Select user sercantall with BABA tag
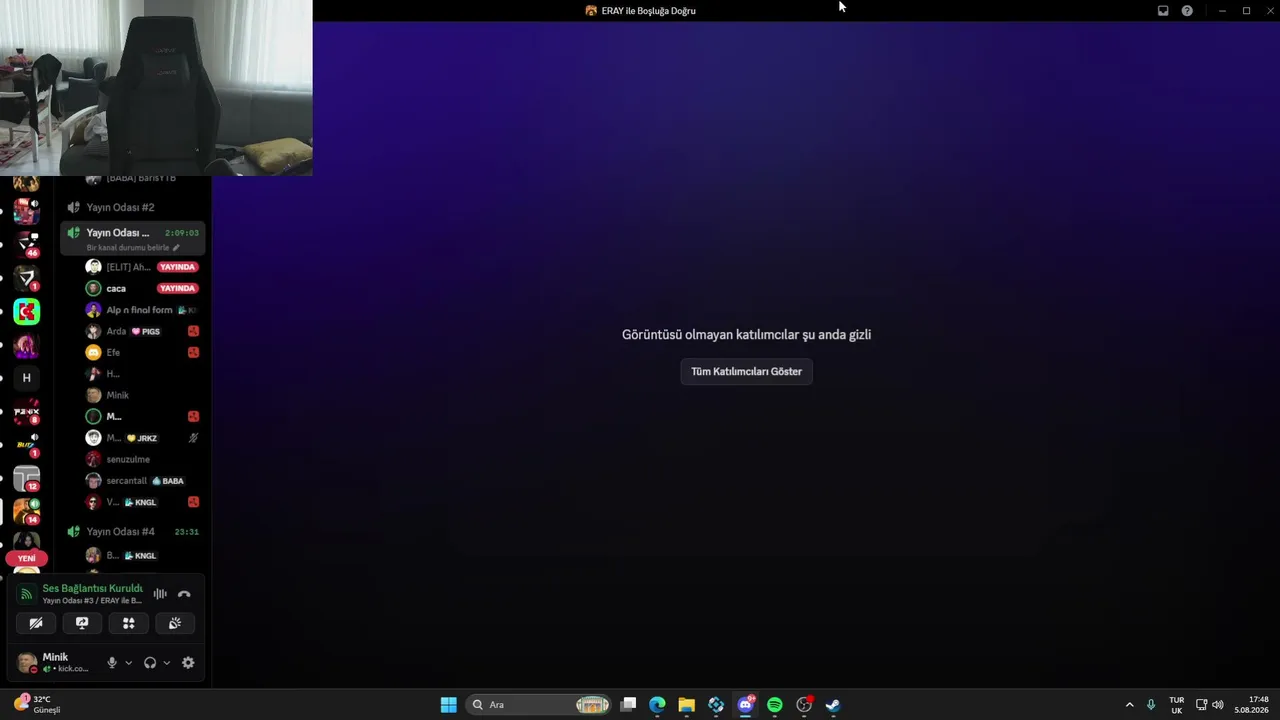Viewport: 1280px width, 720px height. (142, 481)
